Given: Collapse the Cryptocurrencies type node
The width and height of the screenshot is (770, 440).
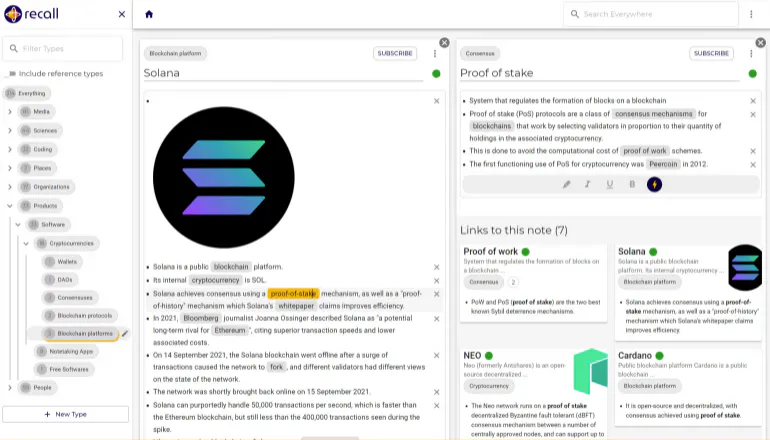Looking at the screenshot, I should pos(26,243).
